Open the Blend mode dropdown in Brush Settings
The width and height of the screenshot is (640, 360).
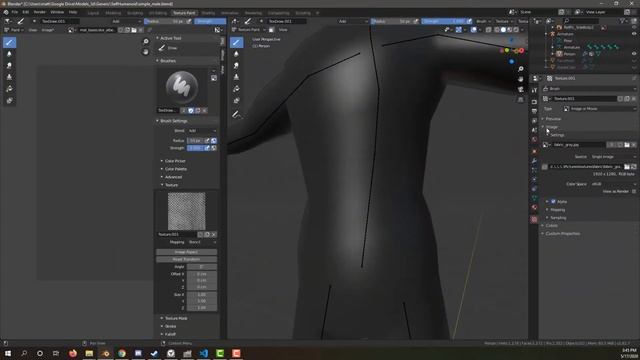pyautogui.click(x=202, y=131)
